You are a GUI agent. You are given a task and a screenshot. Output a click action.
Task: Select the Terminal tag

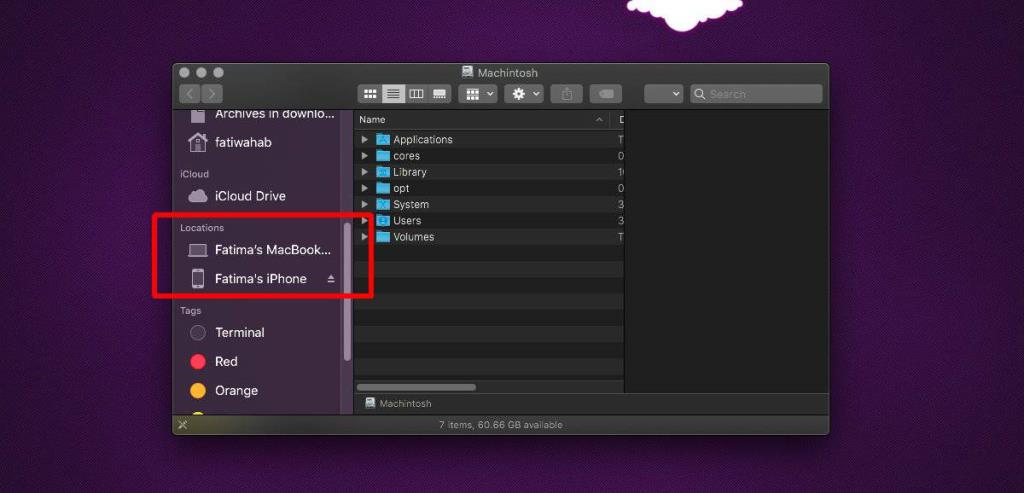227,333
